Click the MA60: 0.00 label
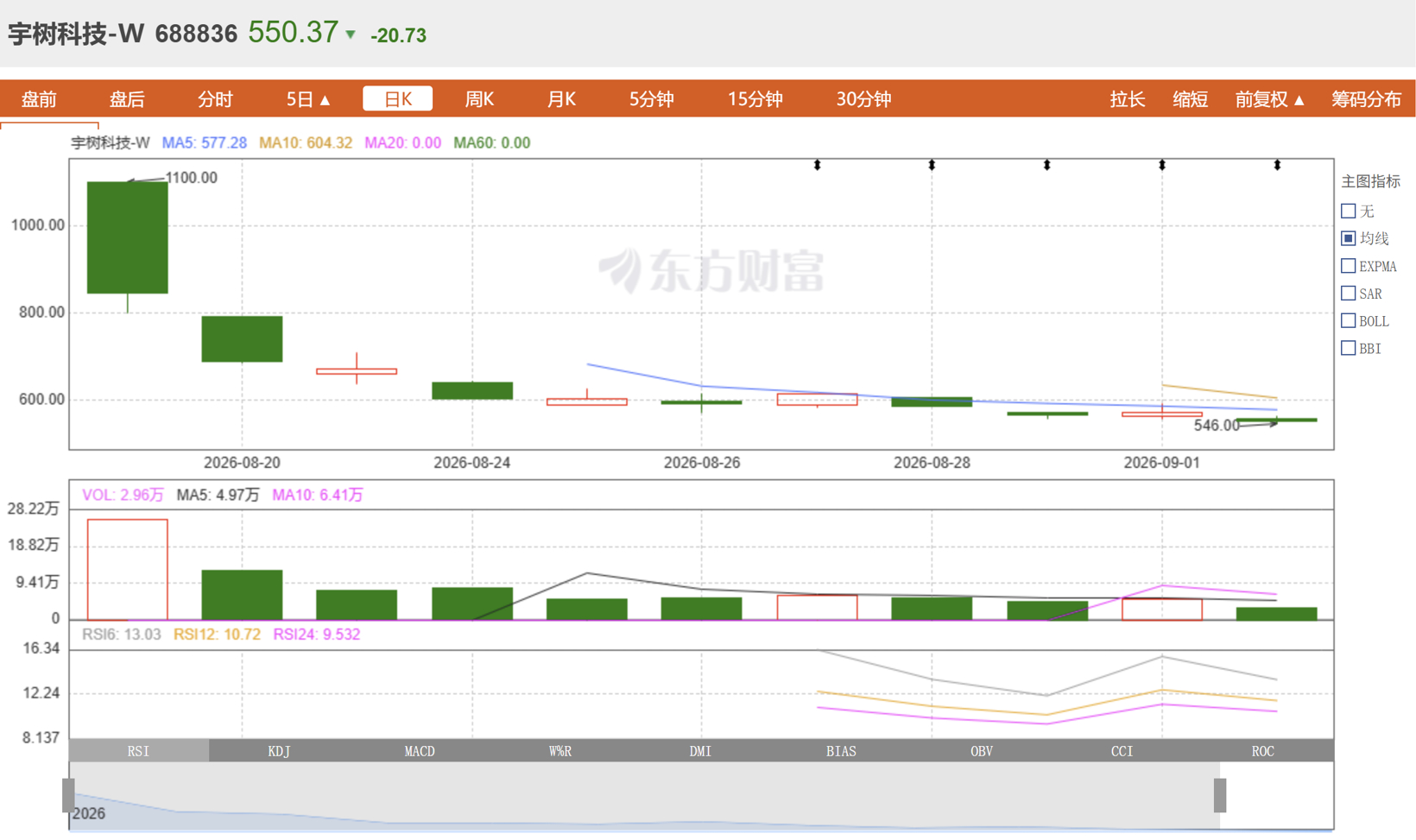The height and width of the screenshot is (840, 1416). pos(492,142)
